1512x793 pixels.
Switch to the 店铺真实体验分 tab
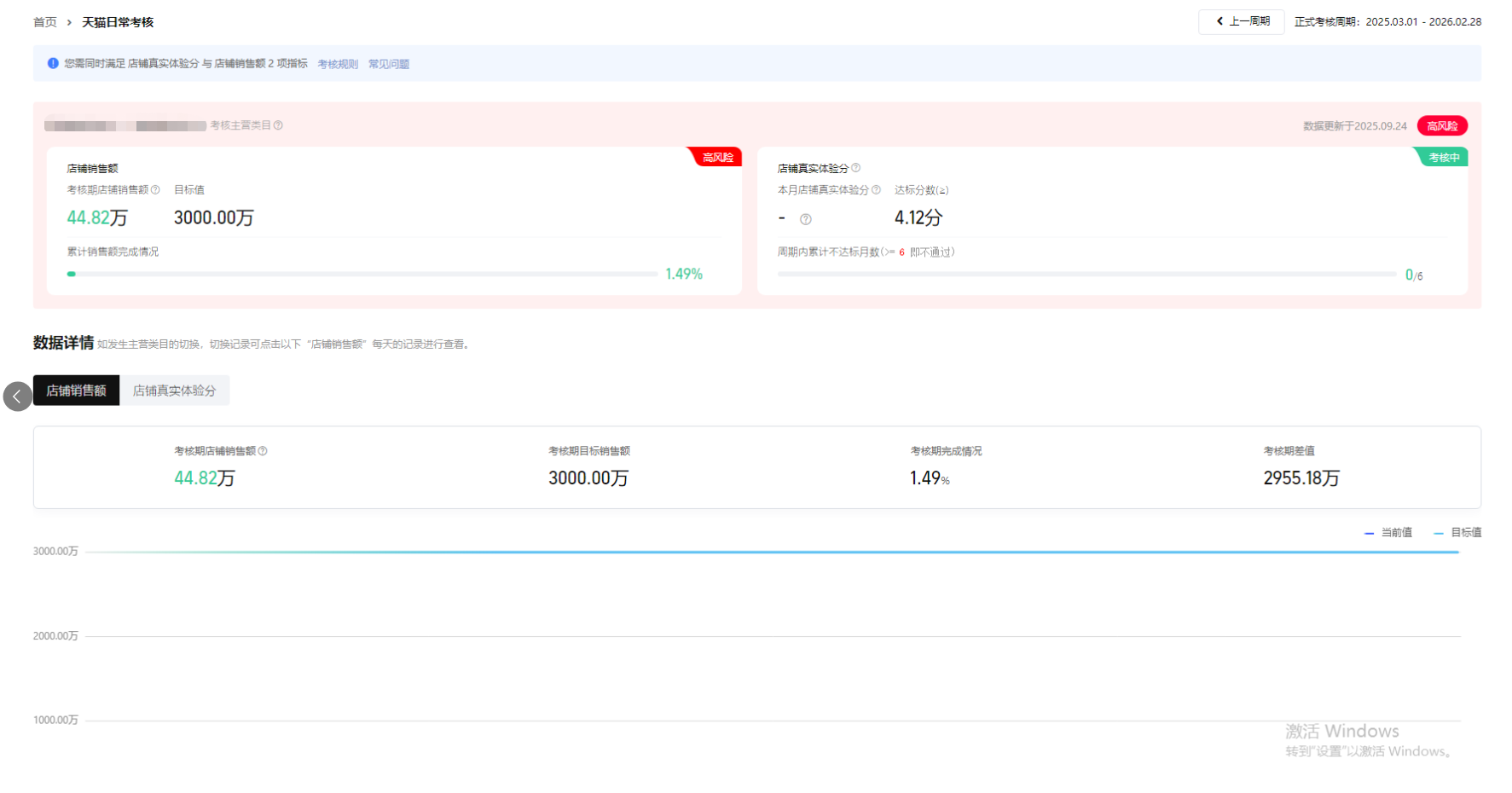coord(174,391)
